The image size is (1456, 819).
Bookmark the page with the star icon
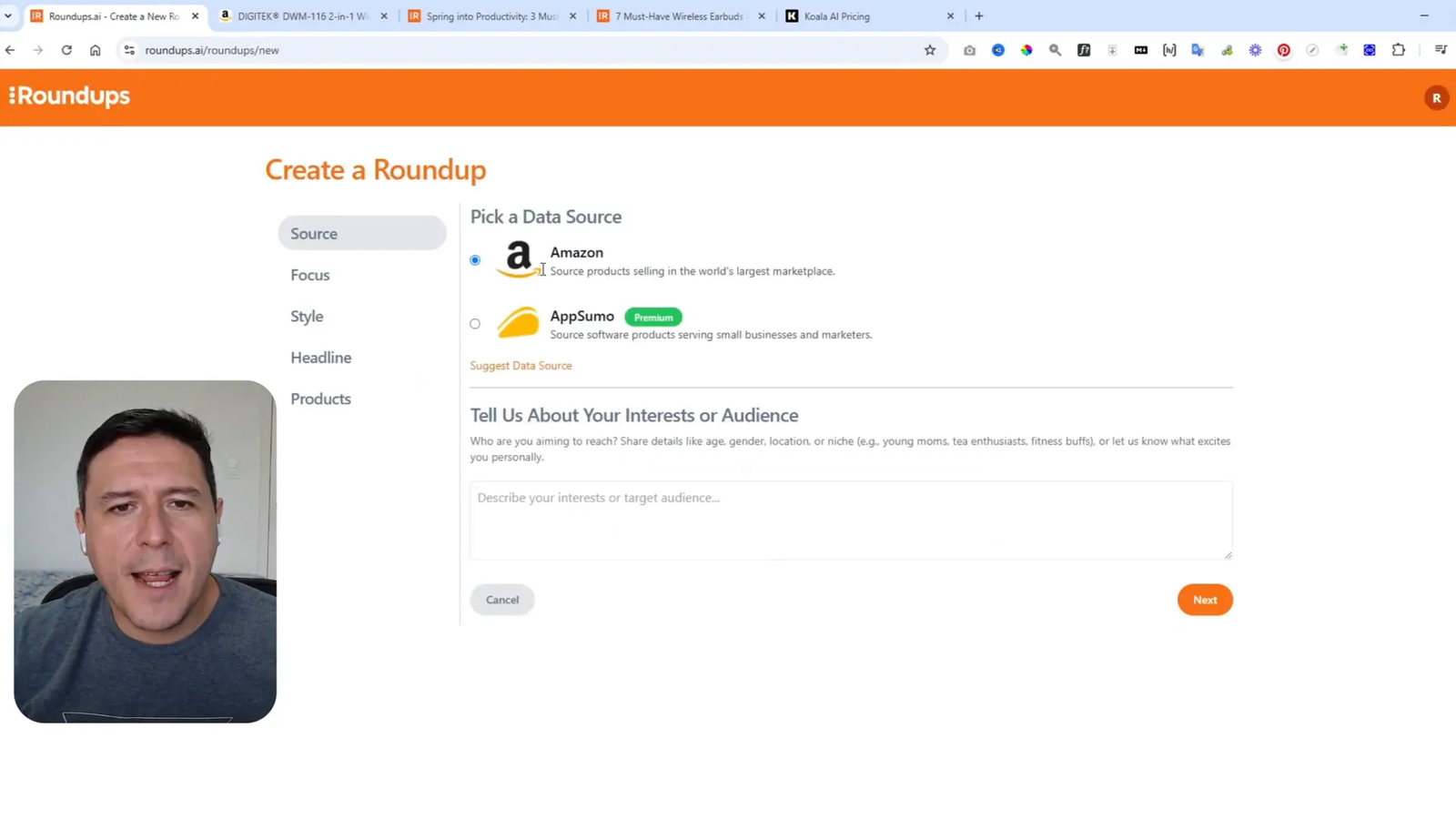(930, 50)
